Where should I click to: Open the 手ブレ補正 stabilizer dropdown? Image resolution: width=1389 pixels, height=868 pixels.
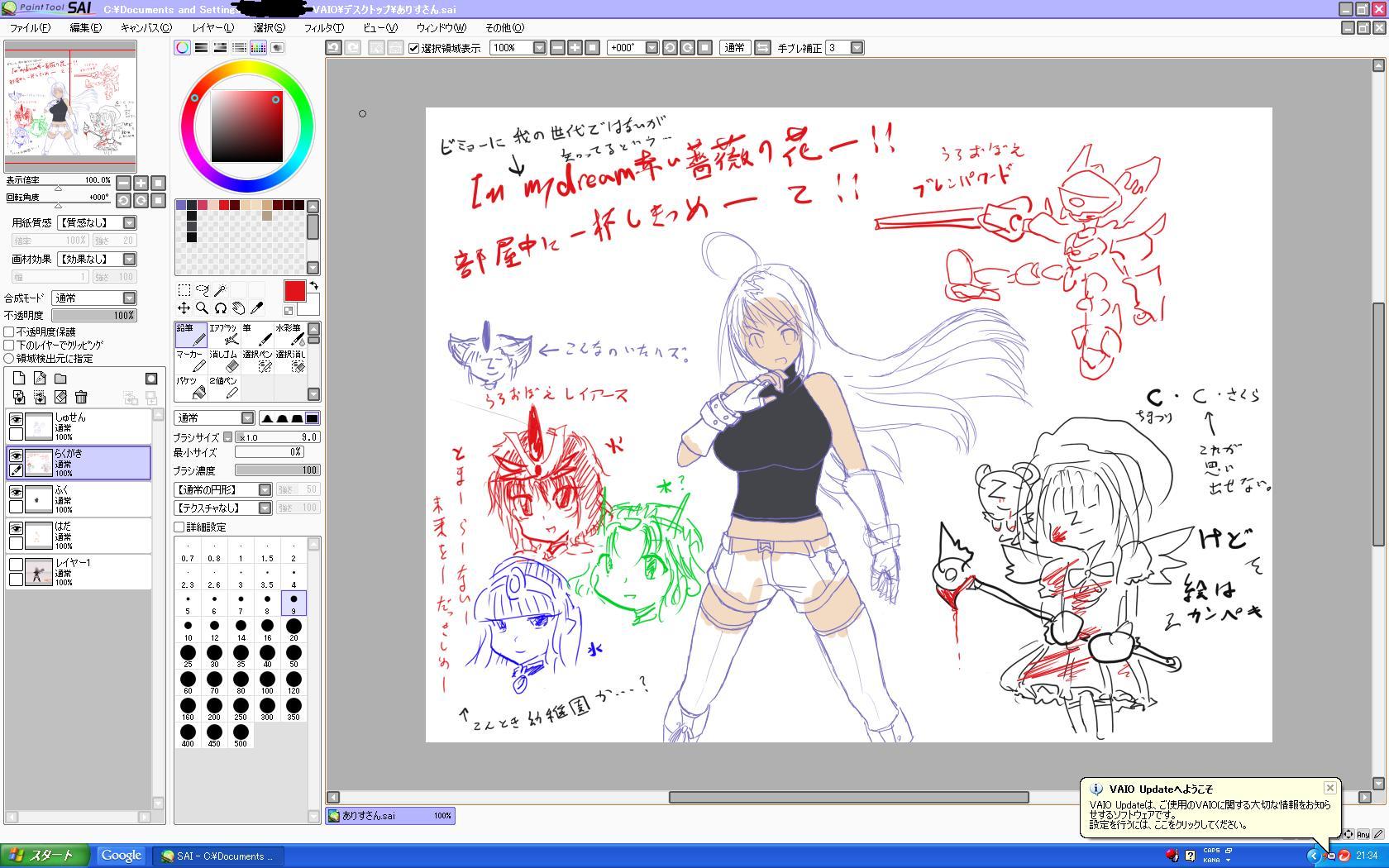pos(857,48)
